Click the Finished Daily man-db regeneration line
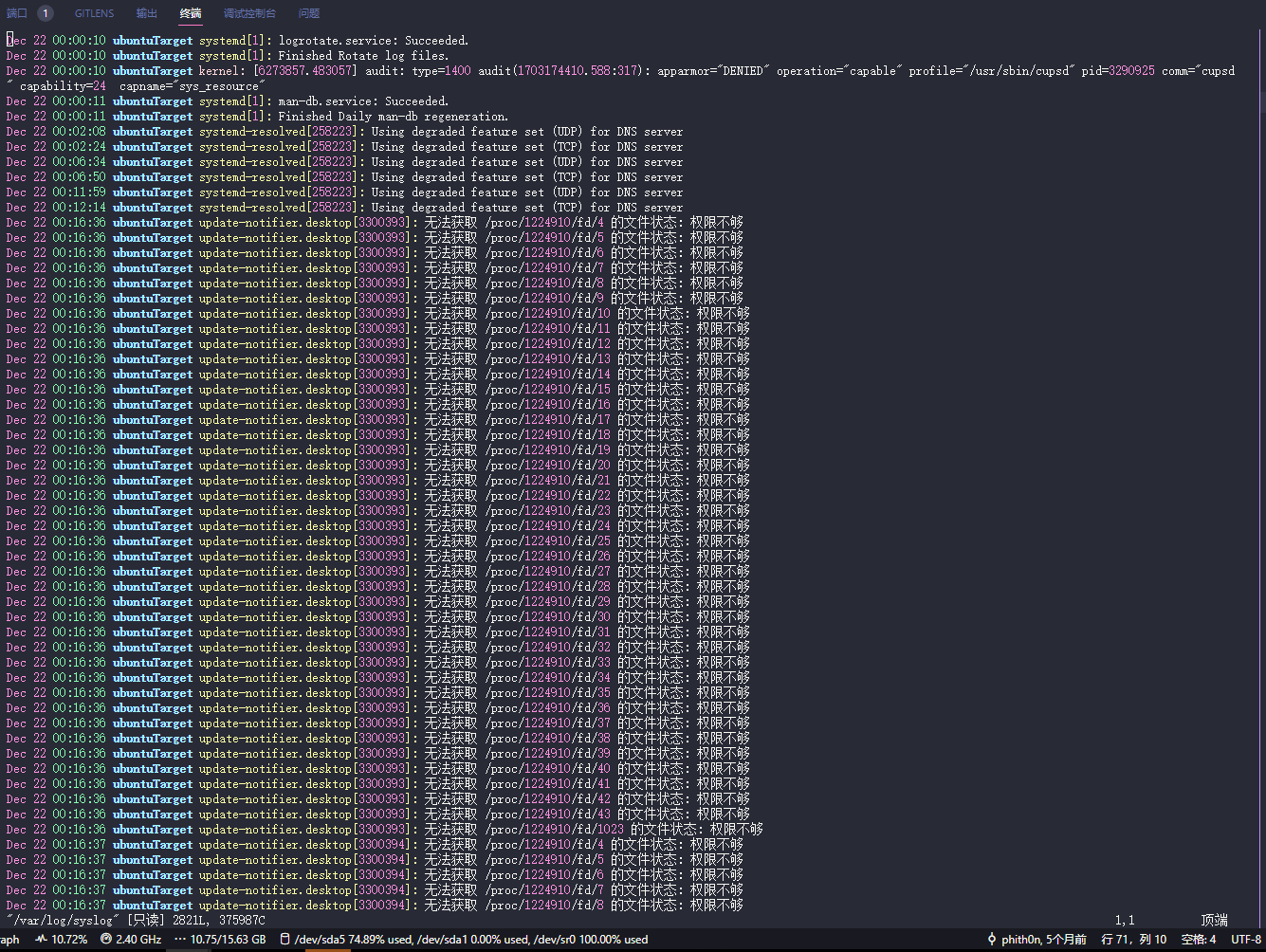 pos(257,117)
